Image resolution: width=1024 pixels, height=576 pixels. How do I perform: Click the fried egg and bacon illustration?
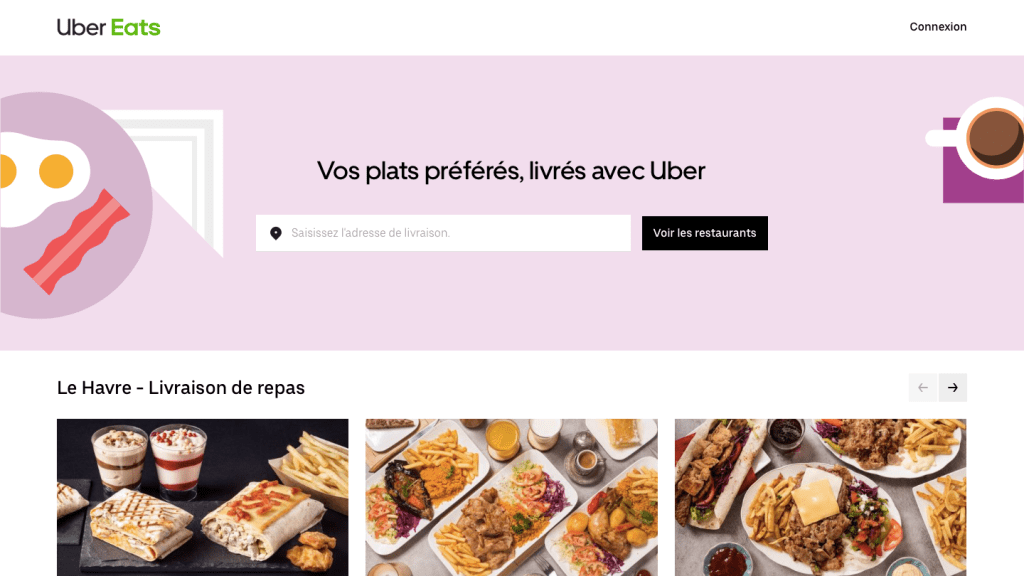pyautogui.click(x=75, y=205)
